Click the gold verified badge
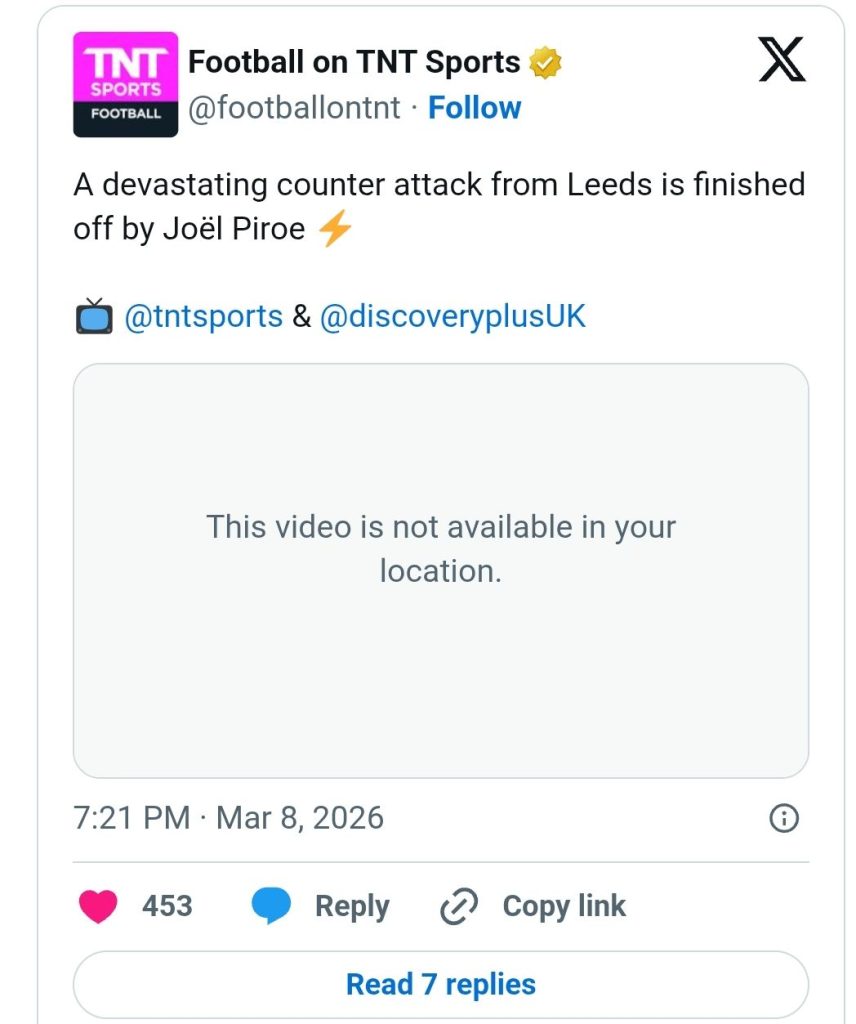Image resolution: width=856 pixels, height=1024 pixels. tap(545, 63)
